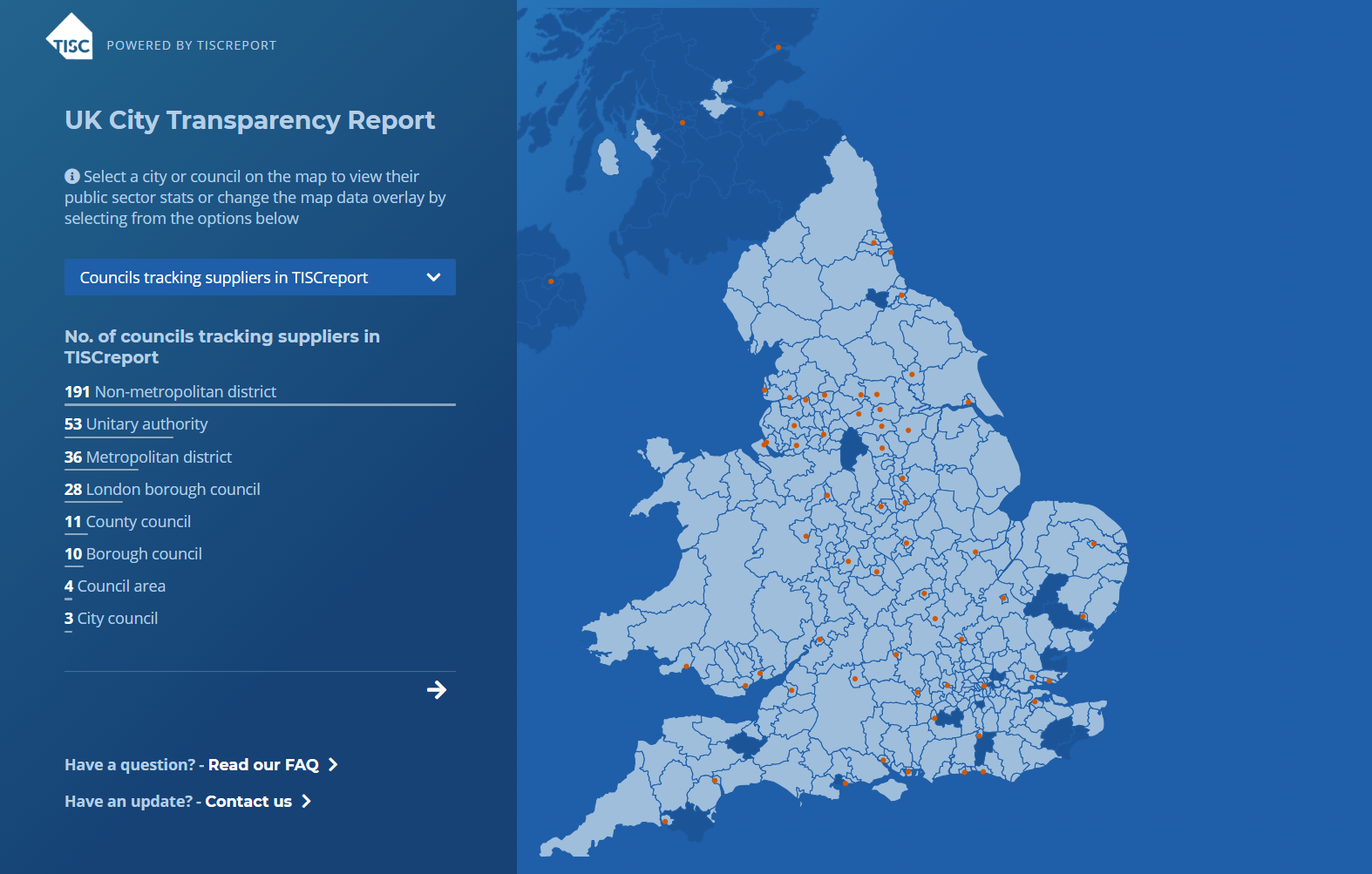This screenshot has width=1372, height=874.
Task: Expand the overlay selector using its chevron arrow
Action: pyautogui.click(x=433, y=278)
